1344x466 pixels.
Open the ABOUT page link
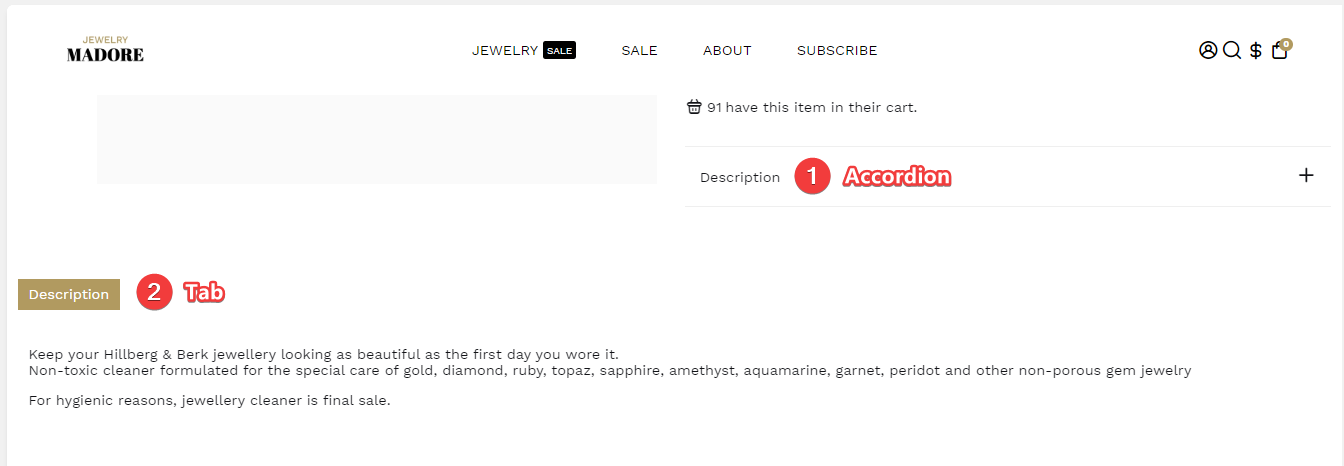click(727, 51)
